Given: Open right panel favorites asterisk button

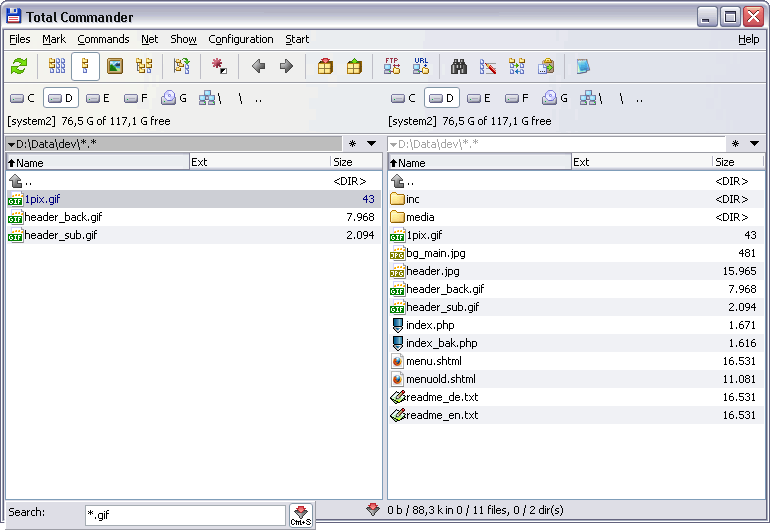Looking at the screenshot, I should point(735,143).
